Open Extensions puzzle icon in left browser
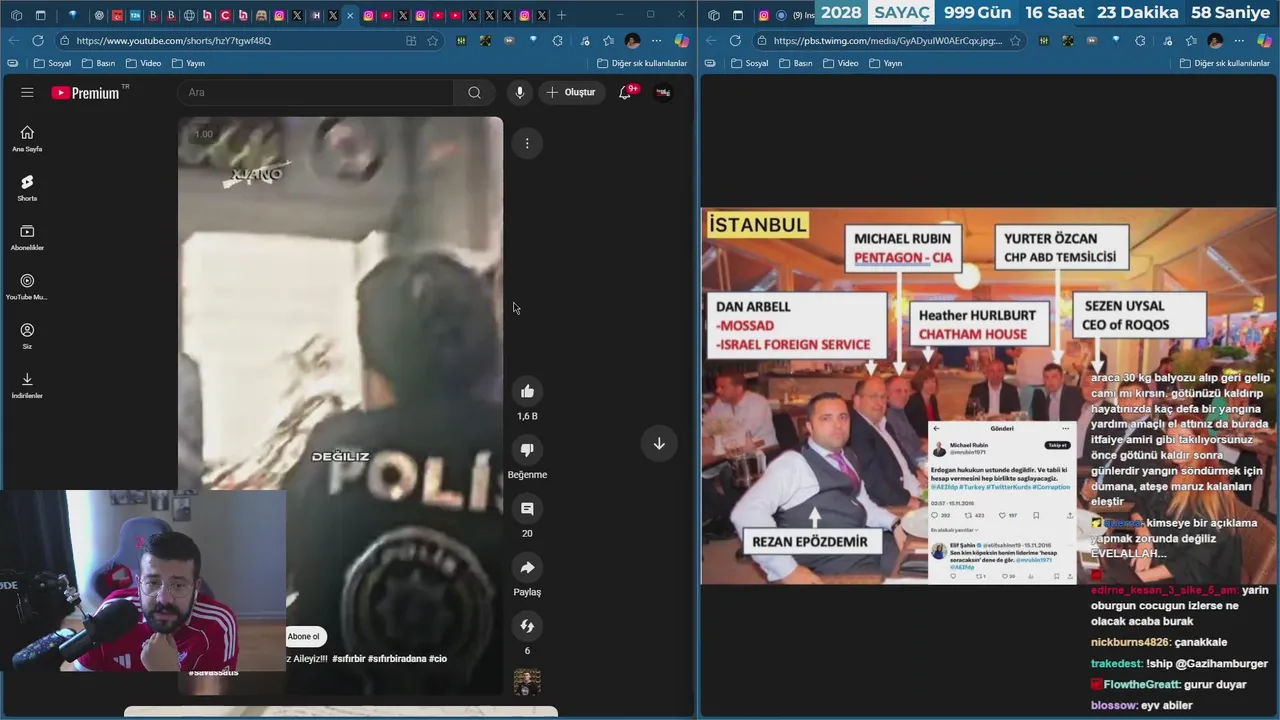Image resolution: width=1280 pixels, height=720 pixels. pos(558,41)
